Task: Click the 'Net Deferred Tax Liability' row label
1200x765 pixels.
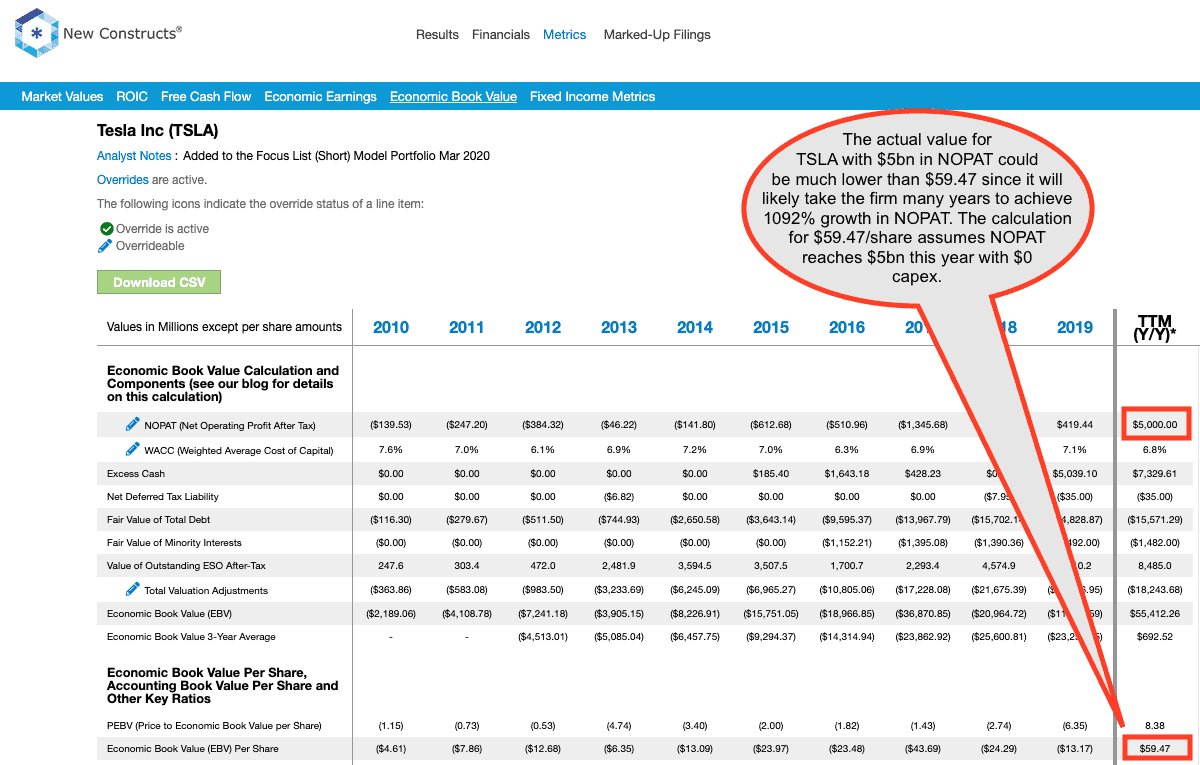Action: [163, 496]
